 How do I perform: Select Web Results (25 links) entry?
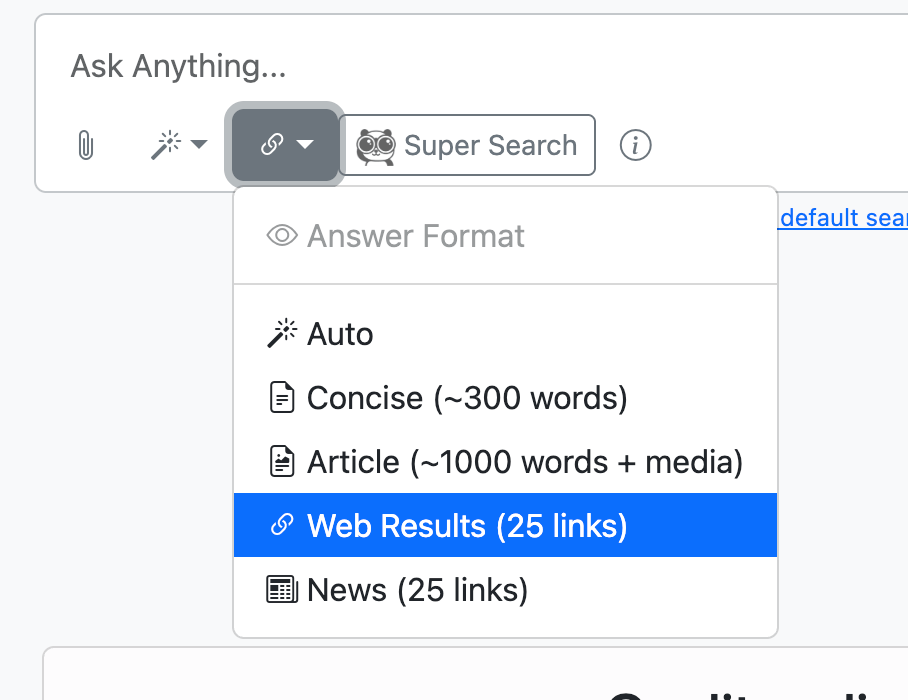coord(467,526)
